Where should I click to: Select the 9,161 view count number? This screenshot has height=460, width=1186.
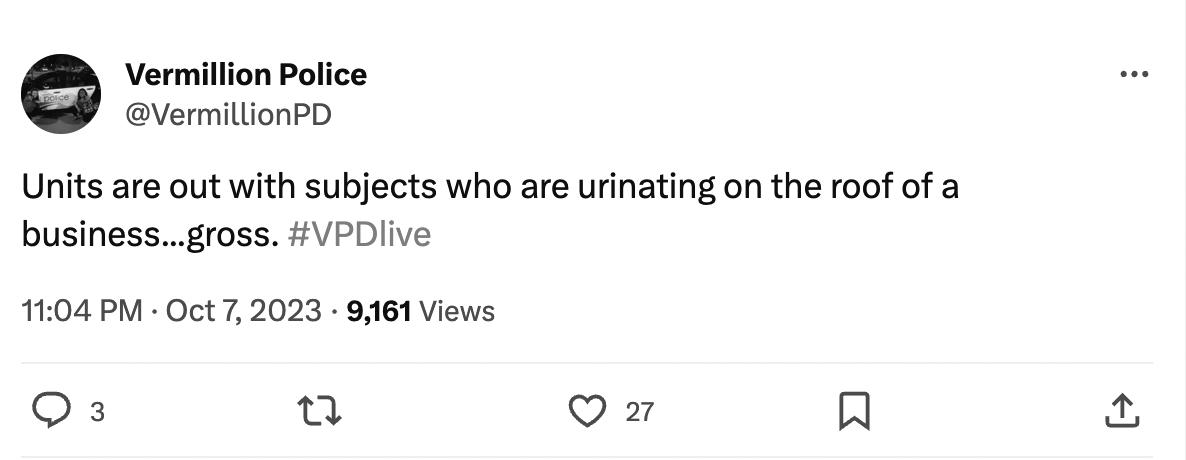pos(378,311)
